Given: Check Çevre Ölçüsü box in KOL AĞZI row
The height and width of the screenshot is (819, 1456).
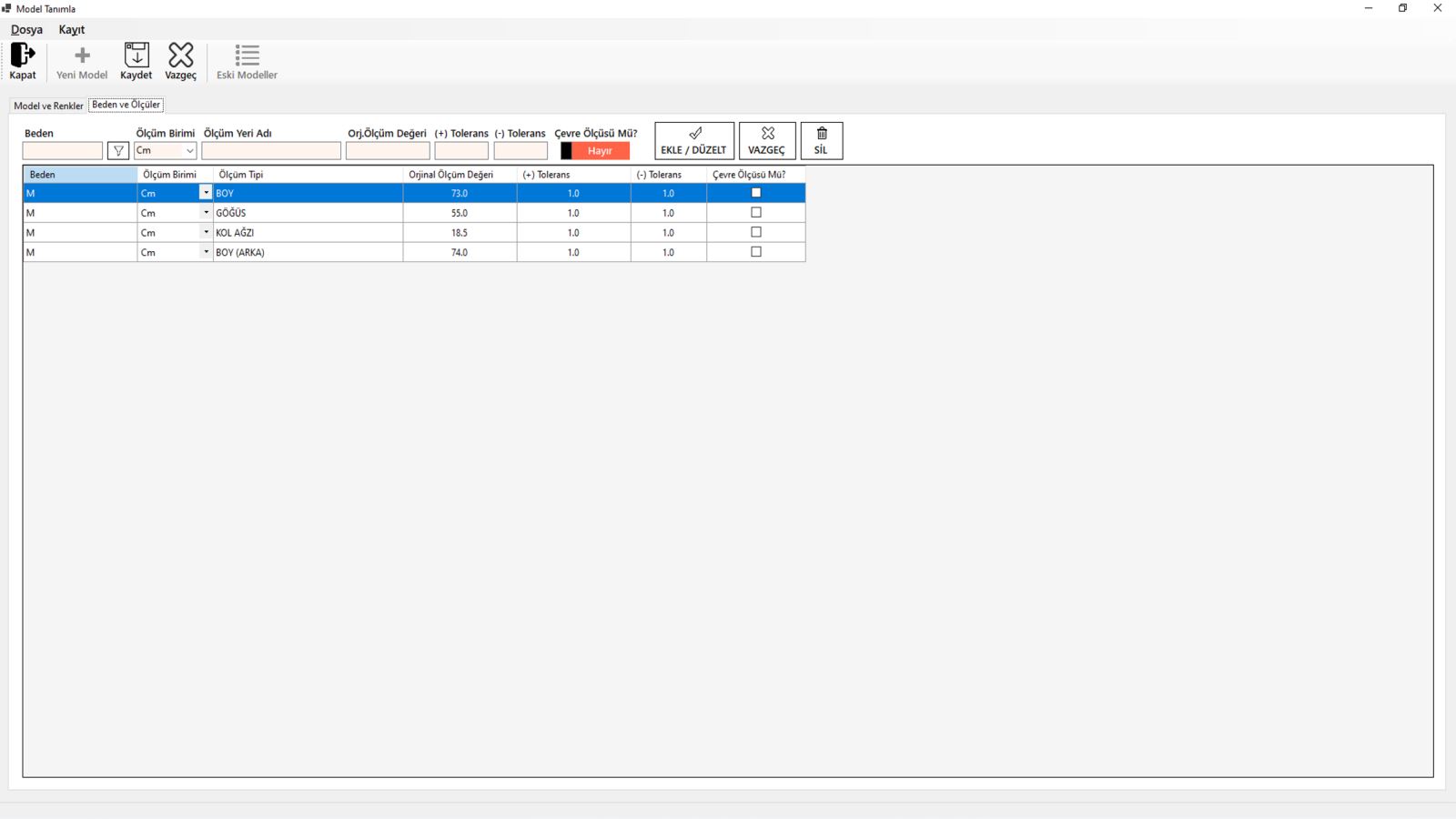Looking at the screenshot, I should click(756, 233).
